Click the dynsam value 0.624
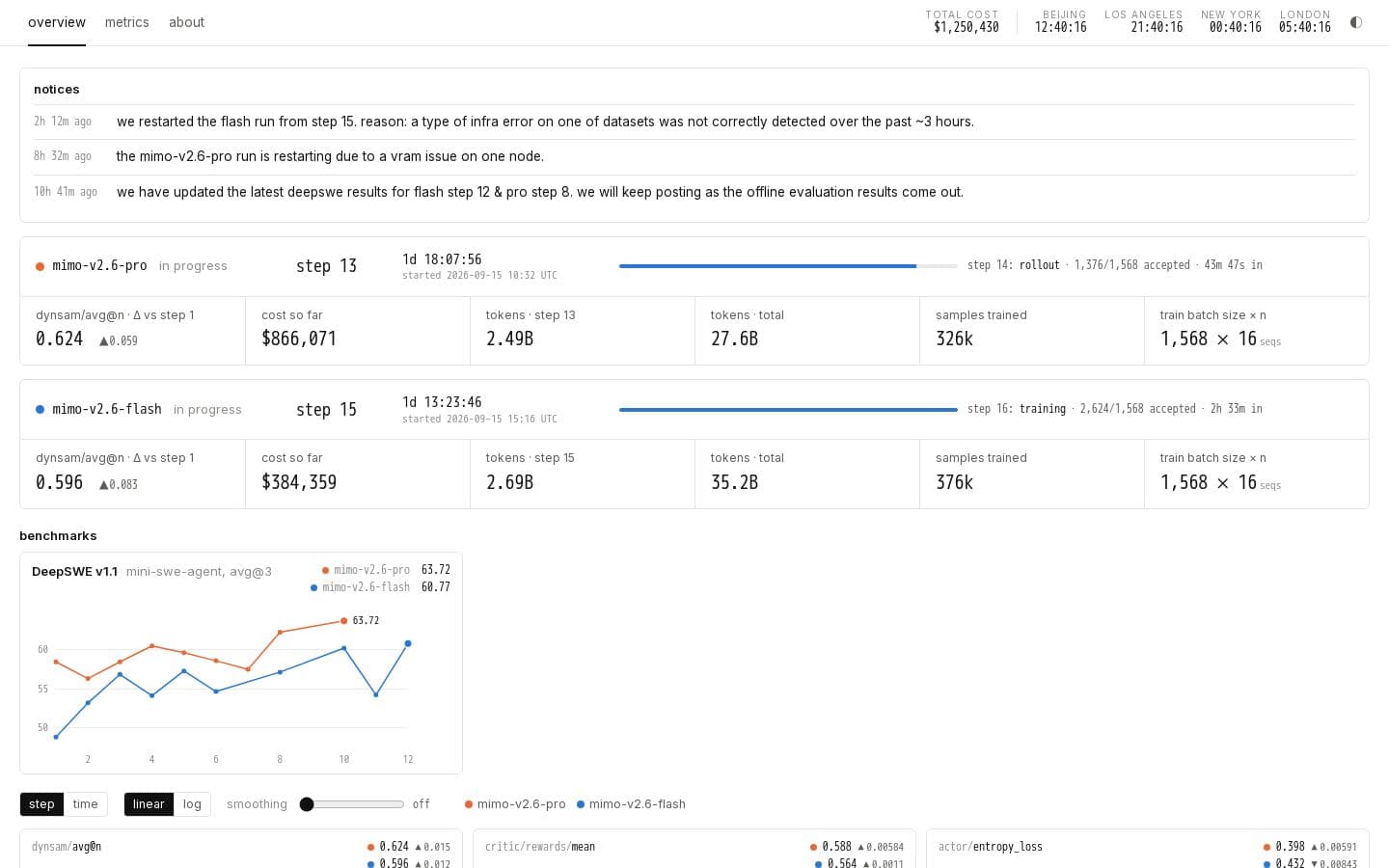This screenshot has height=868, width=1389. [59, 339]
